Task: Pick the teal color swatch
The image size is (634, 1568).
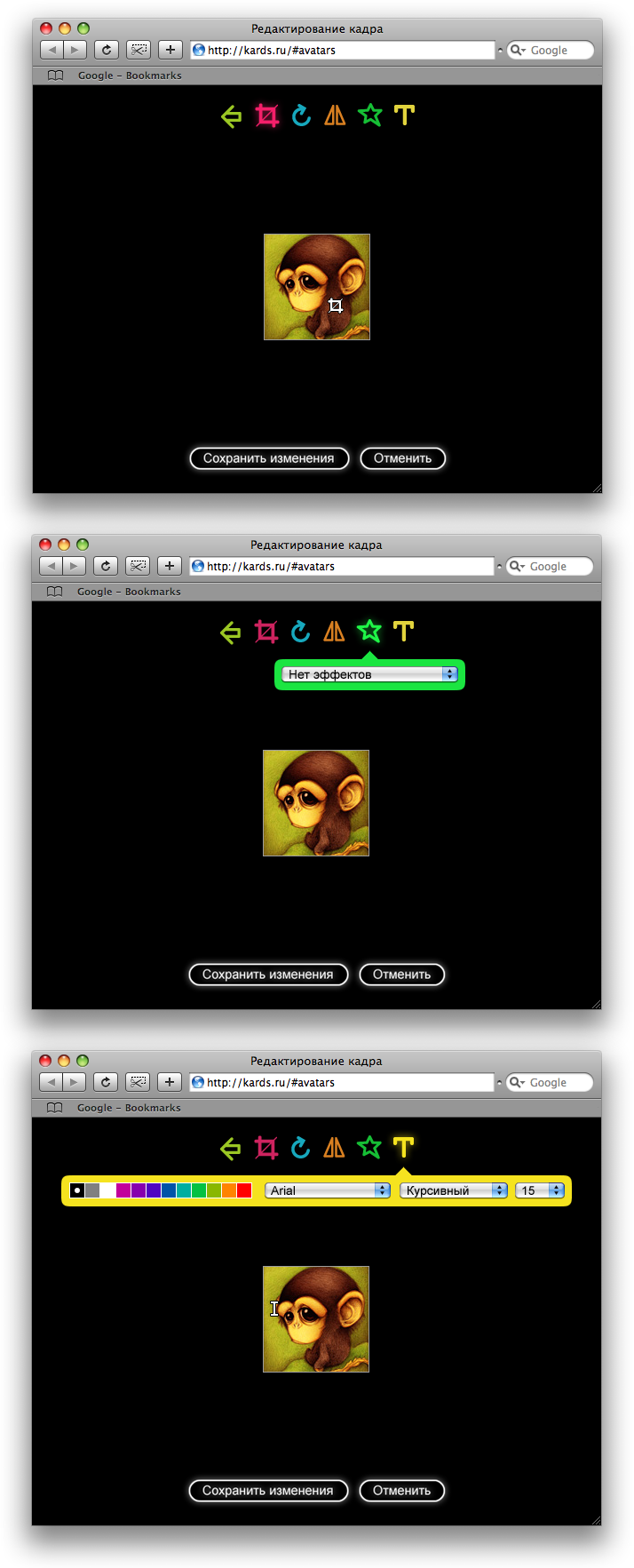Action: pos(184,1190)
